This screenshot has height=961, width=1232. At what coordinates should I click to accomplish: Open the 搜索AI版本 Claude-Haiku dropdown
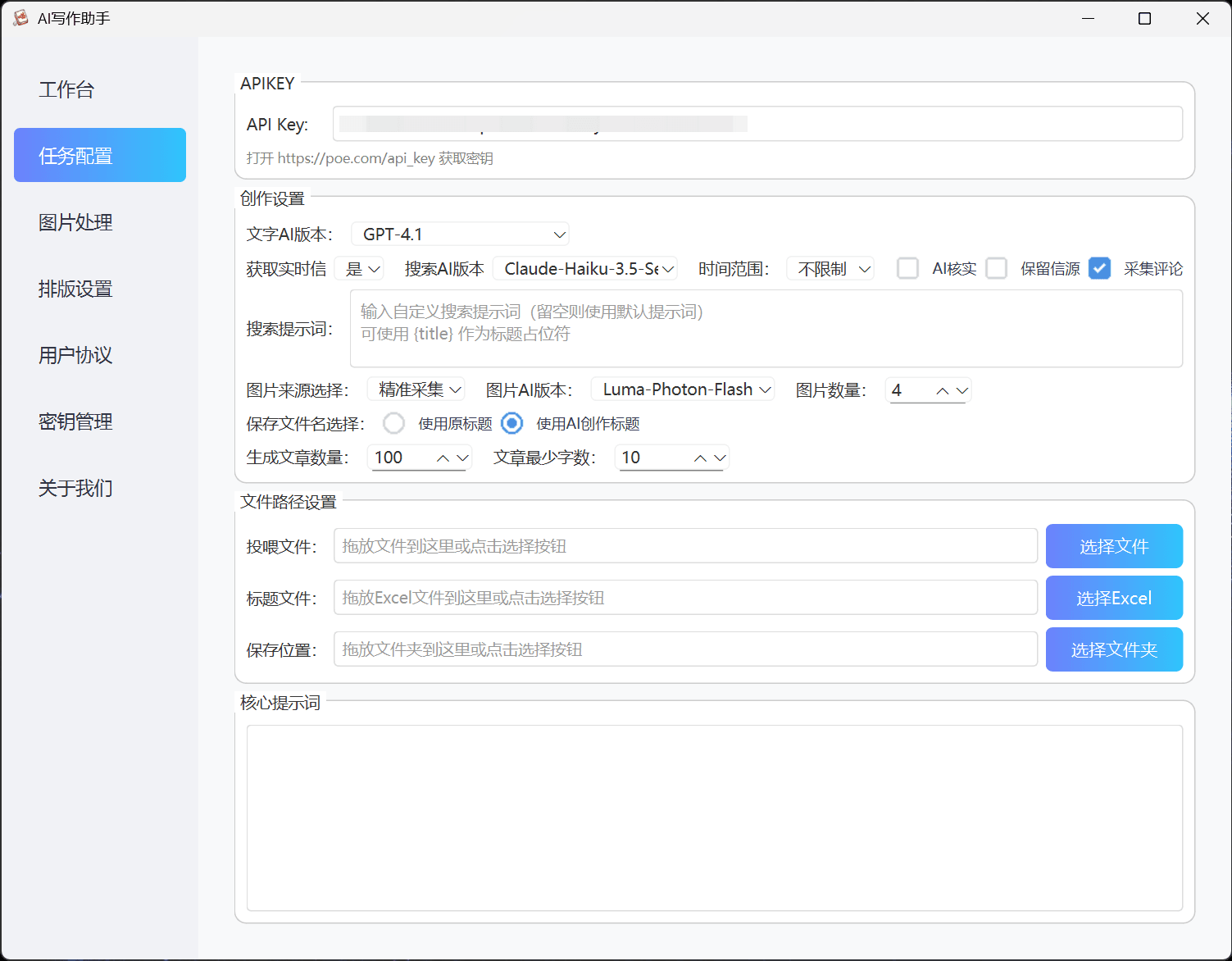pyautogui.click(x=585, y=268)
